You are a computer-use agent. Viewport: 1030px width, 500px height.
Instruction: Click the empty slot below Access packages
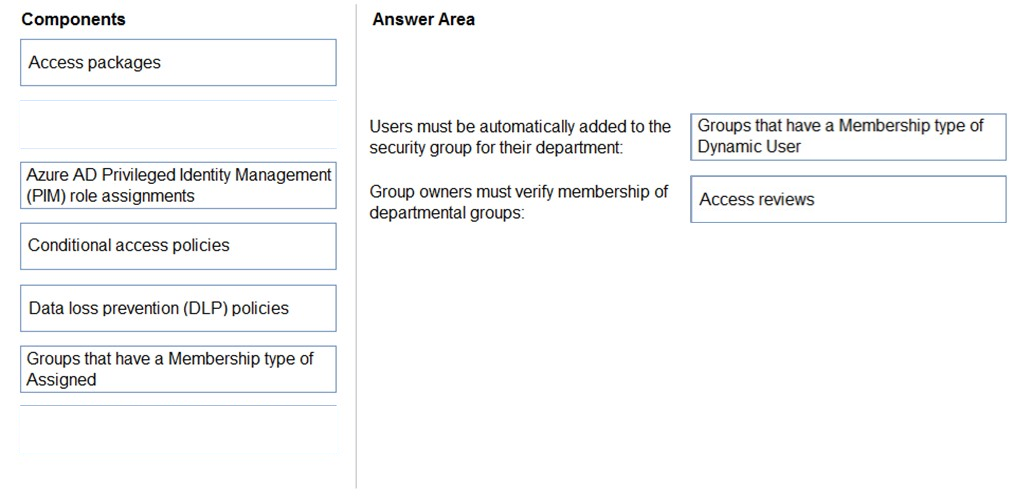coord(178,124)
